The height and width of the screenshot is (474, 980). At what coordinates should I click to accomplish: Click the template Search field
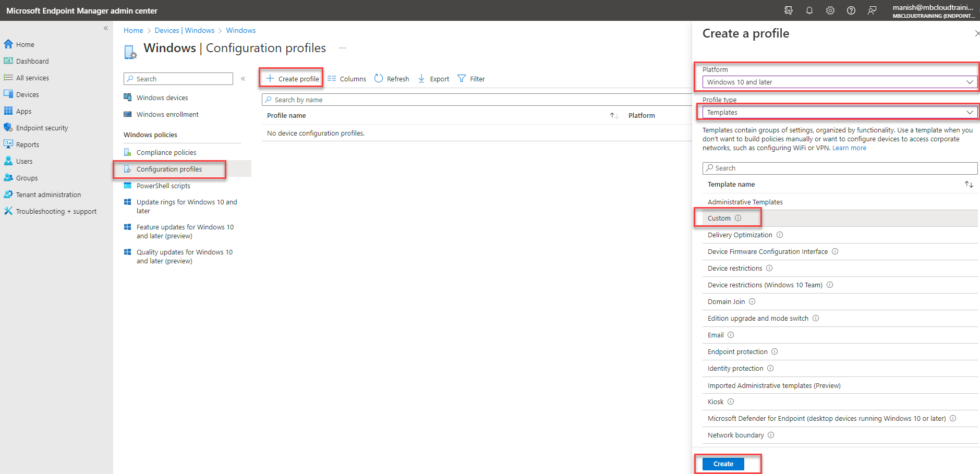(839, 168)
